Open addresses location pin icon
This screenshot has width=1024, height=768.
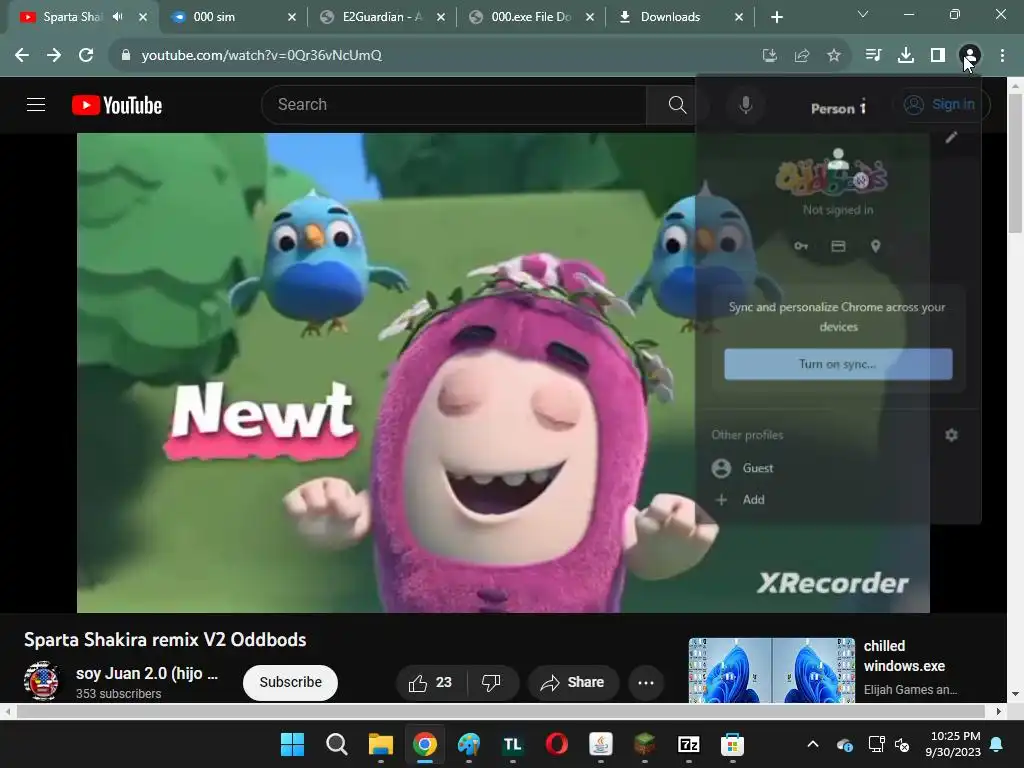click(x=876, y=246)
